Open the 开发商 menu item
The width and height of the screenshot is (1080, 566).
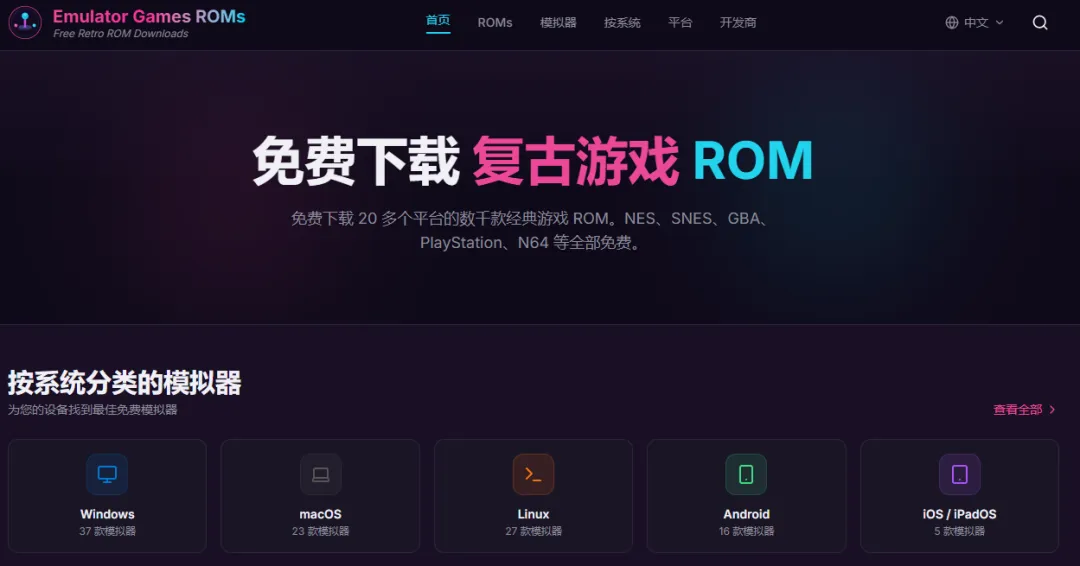click(738, 23)
